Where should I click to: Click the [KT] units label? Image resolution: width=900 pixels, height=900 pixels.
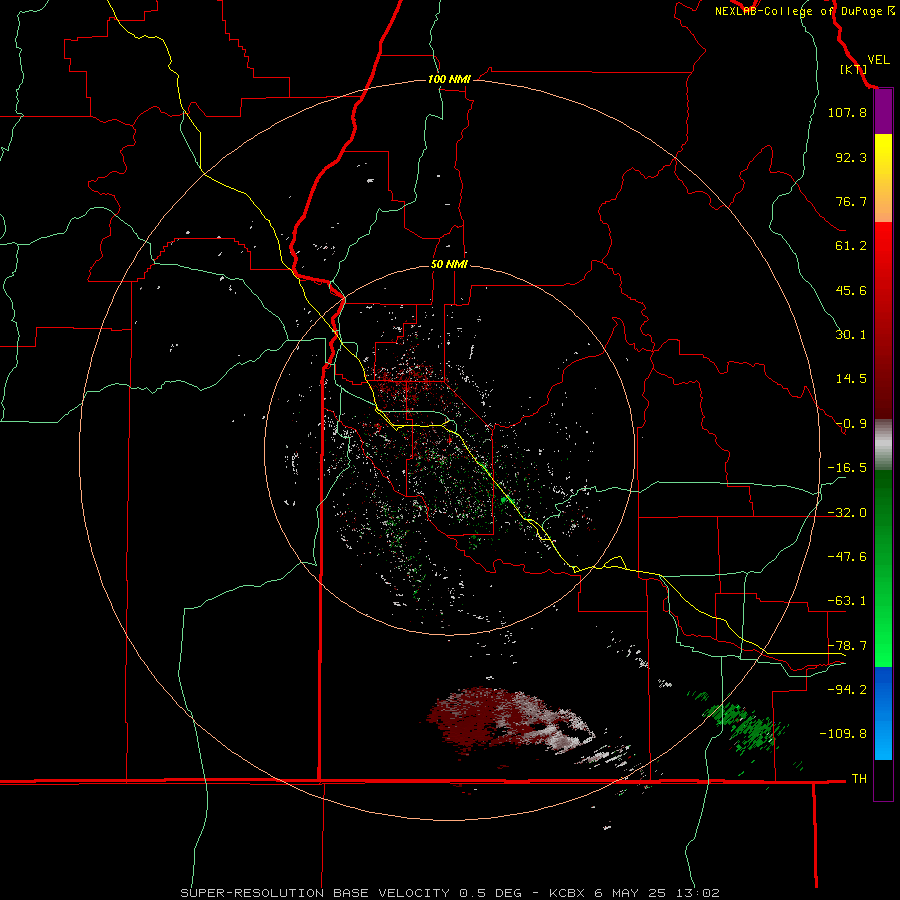(853, 69)
